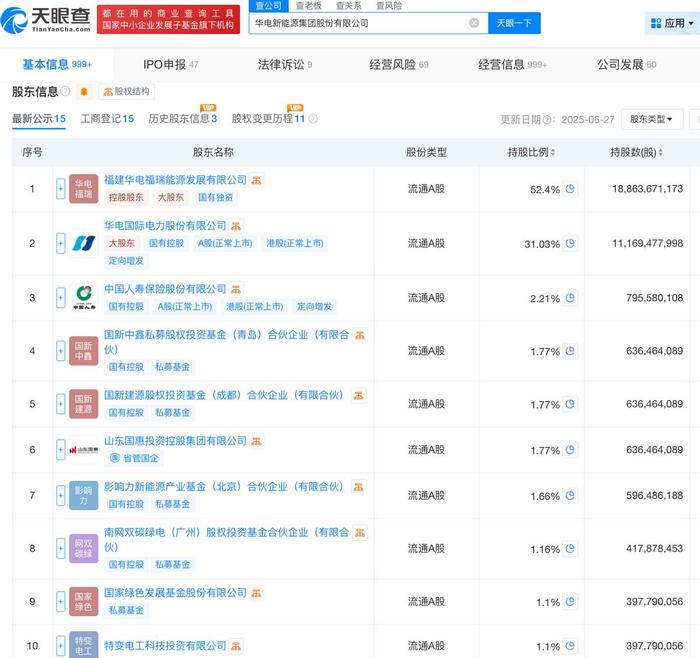Sort by 持股比例 column arrows

(553, 152)
